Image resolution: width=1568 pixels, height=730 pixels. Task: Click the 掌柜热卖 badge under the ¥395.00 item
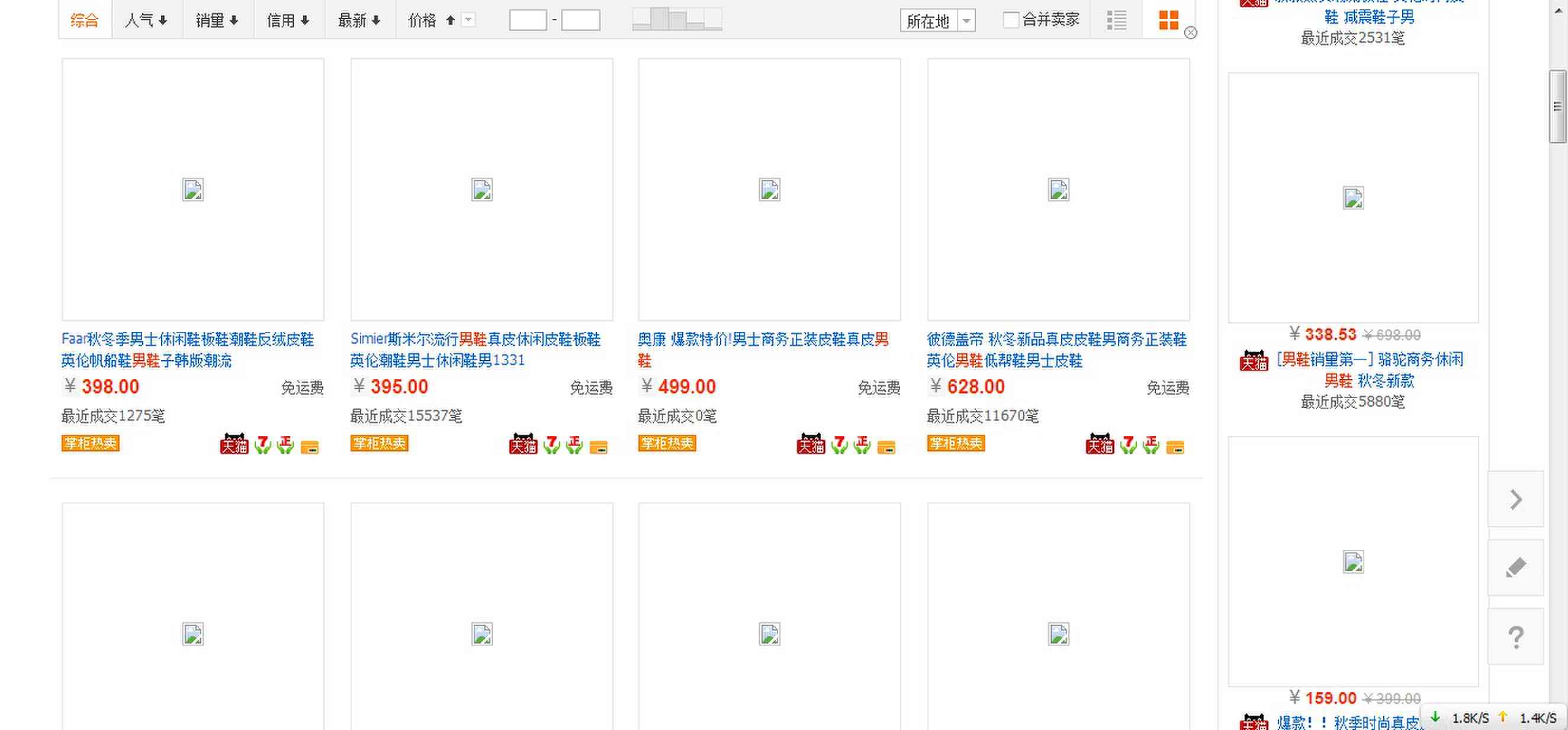point(379,443)
